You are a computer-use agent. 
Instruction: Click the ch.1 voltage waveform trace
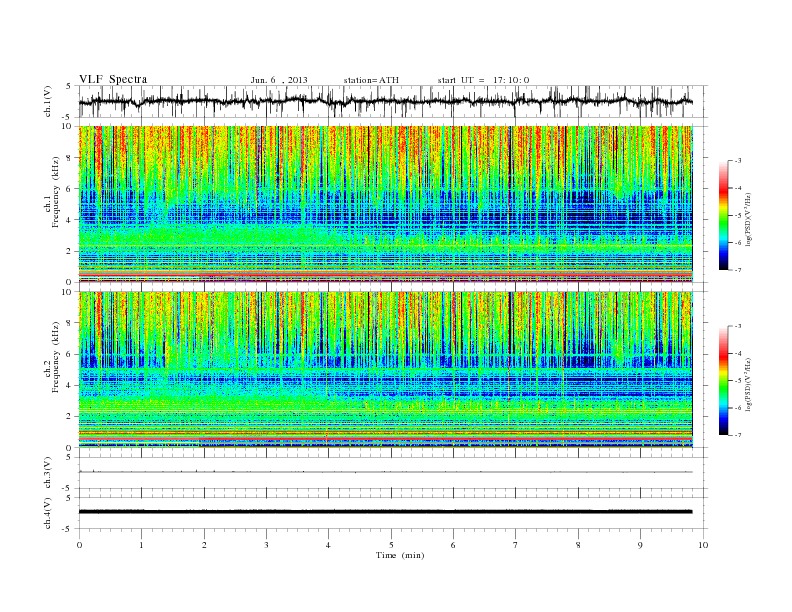(385, 101)
